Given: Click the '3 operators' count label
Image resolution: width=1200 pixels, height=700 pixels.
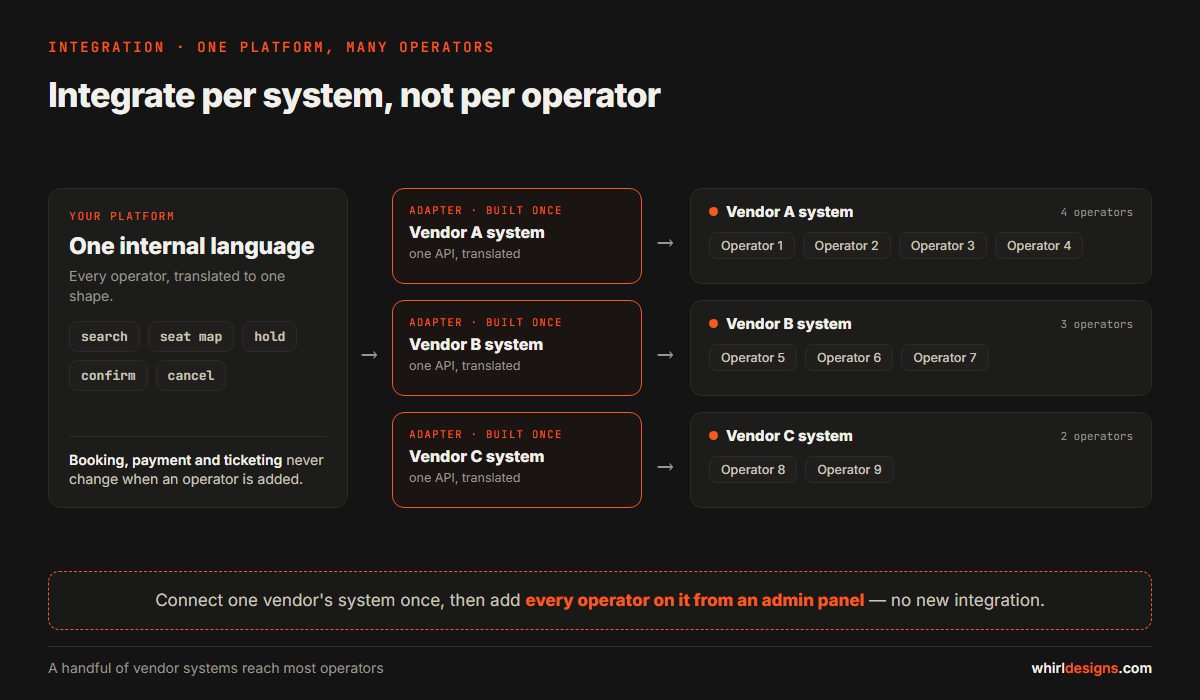Looking at the screenshot, I should tap(1097, 325).
